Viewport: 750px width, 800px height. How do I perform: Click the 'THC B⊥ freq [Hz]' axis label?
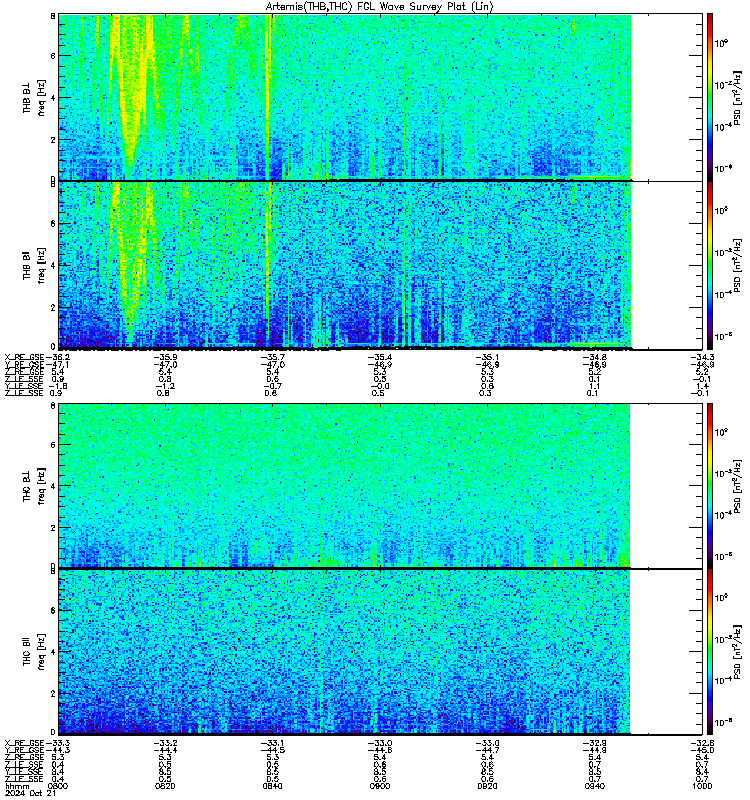pos(34,486)
